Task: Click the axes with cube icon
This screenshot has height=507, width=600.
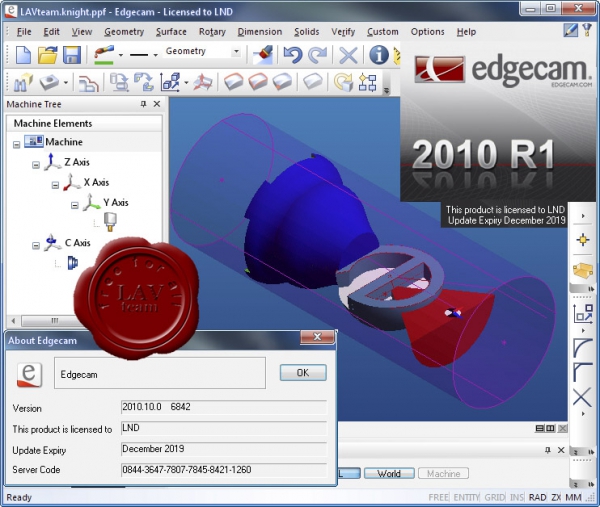Action: (170, 82)
